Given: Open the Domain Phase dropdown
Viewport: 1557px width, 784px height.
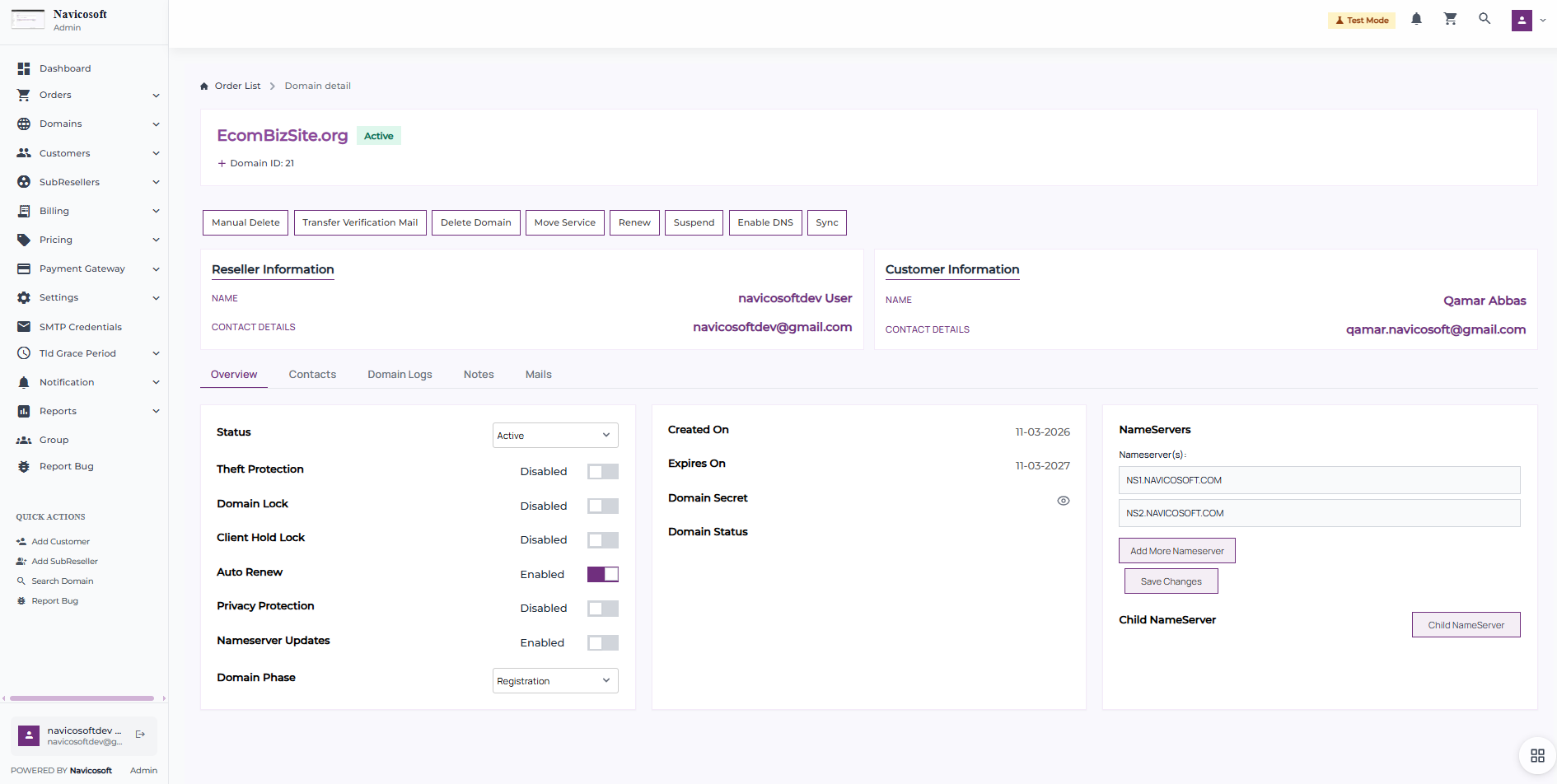Looking at the screenshot, I should pyautogui.click(x=555, y=680).
